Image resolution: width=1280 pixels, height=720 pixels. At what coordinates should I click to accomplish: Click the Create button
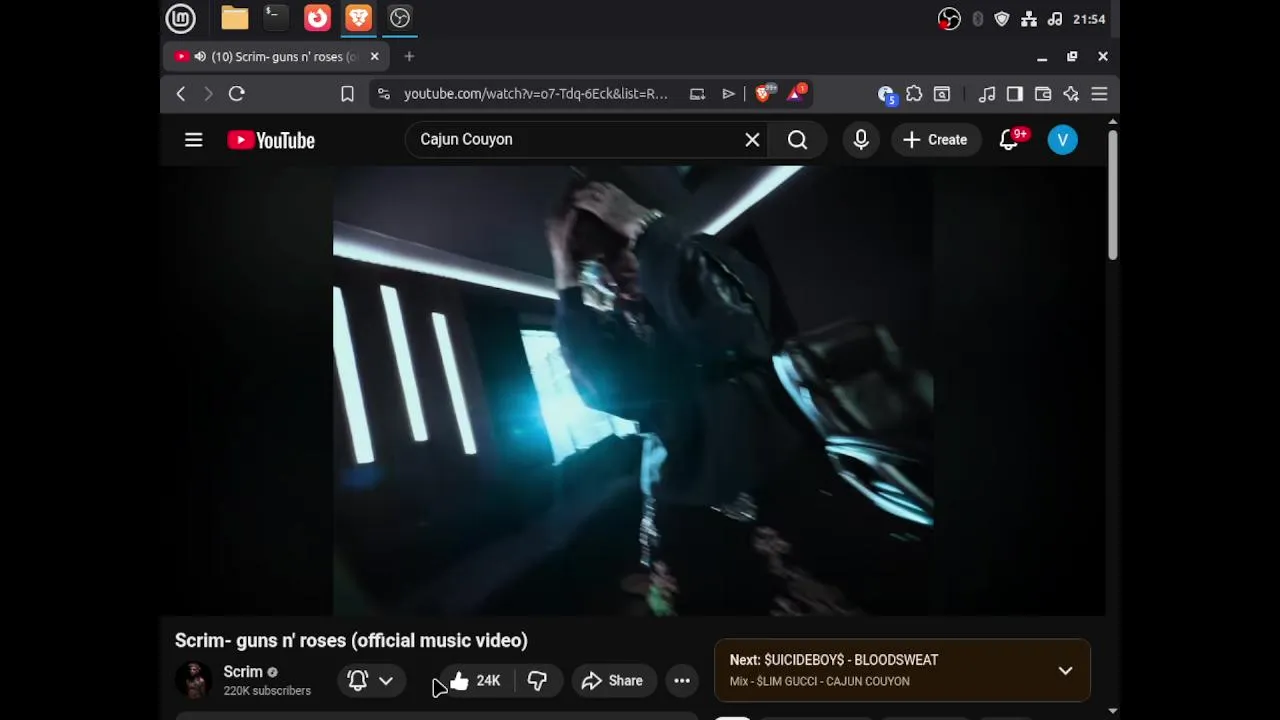click(x=935, y=140)
